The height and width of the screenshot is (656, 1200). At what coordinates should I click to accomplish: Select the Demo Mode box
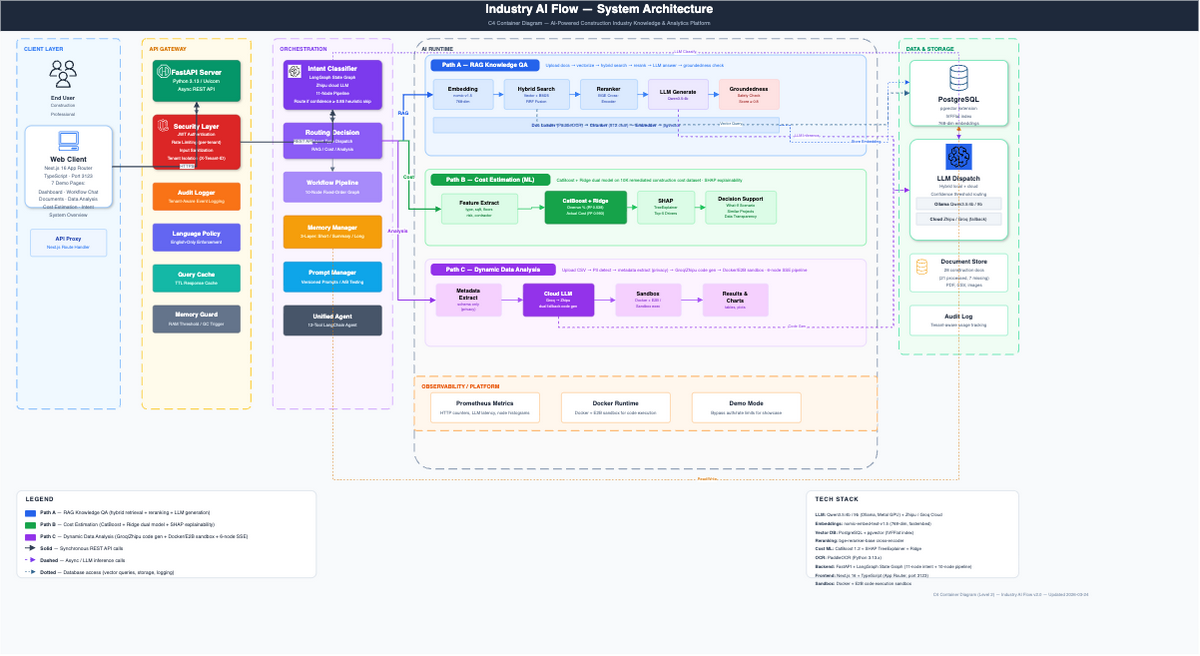point(748,407)
